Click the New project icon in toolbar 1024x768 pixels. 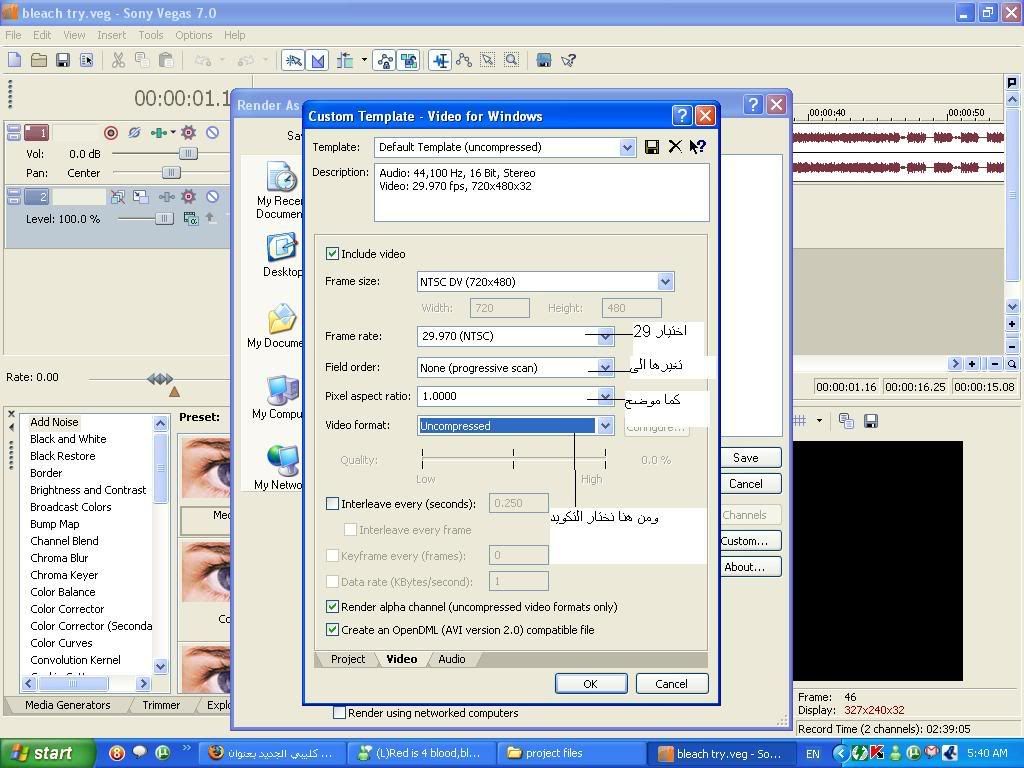pos(15,60)
